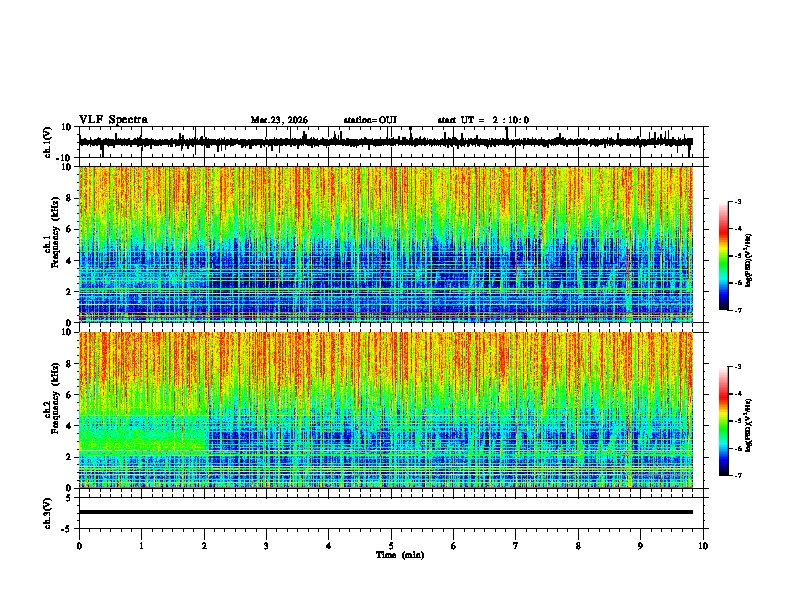Viewport: 792px width, 612px height.
Task: Click the time axis tick label "0"
Action: click(79, 546)
